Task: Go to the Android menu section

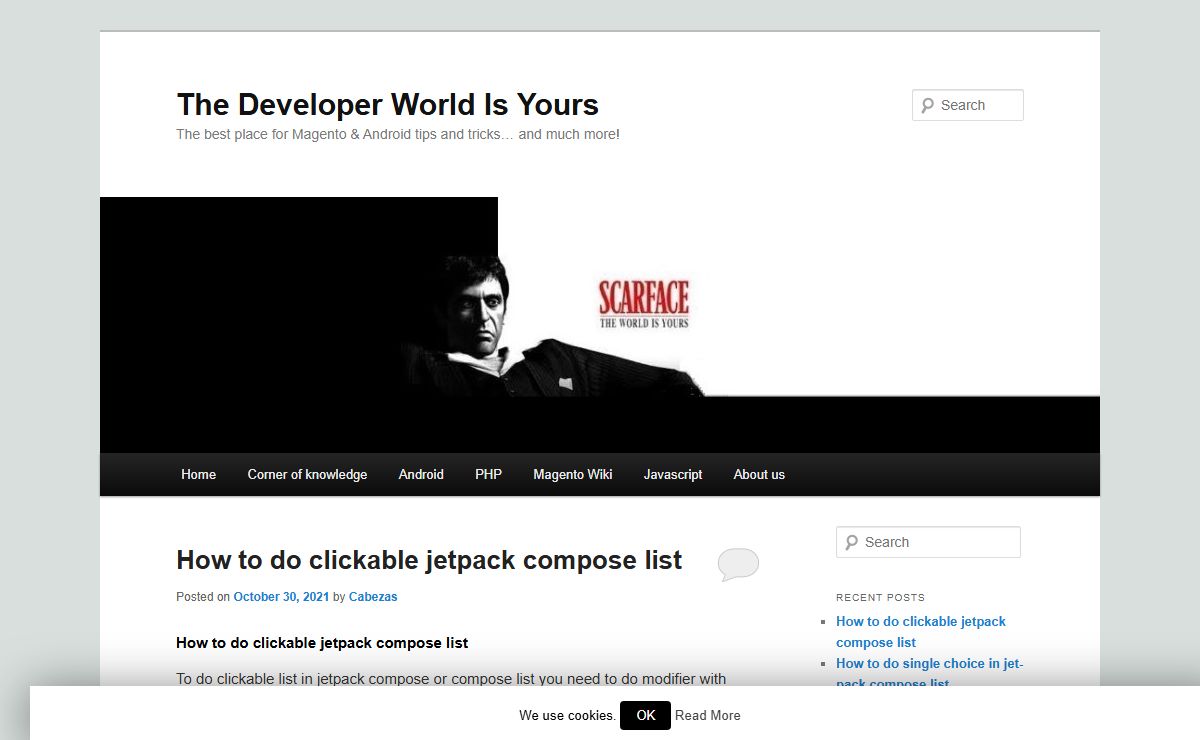Action: [x=421, y=474]
